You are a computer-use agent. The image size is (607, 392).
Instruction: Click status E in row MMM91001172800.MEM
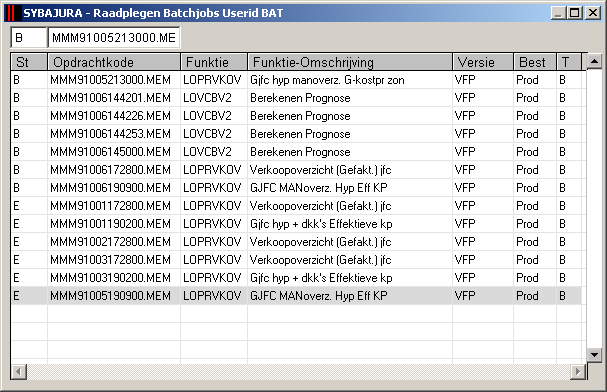[x=16, y=206]
